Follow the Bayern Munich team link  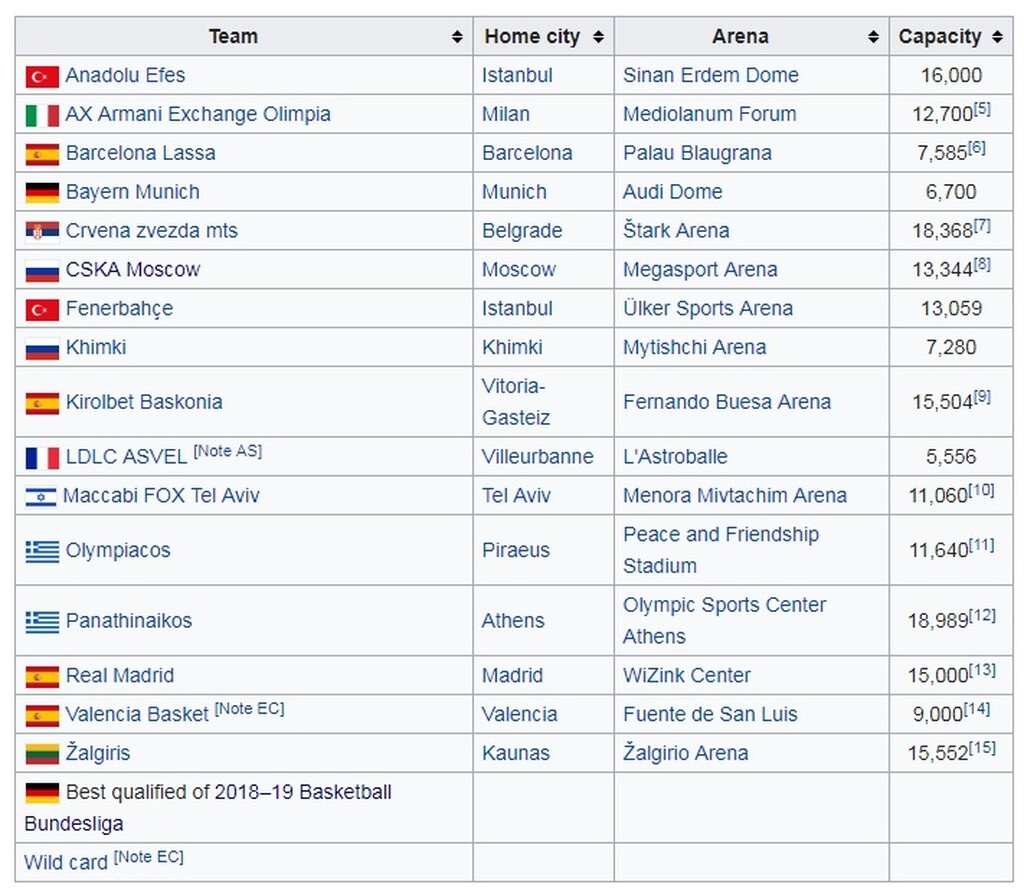click(133, 192)
